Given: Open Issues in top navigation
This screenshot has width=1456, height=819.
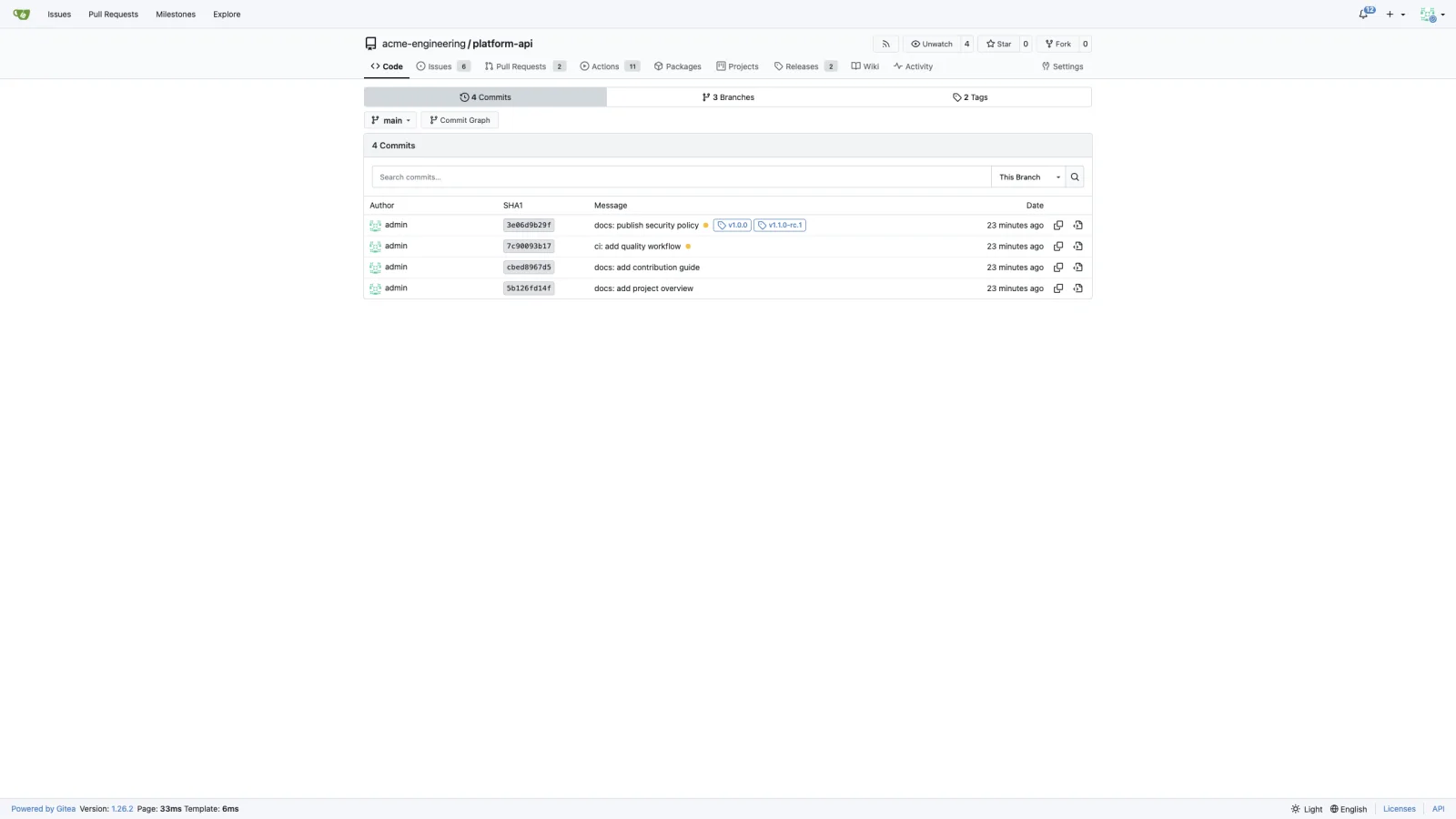Looking at the screenshot, I should point(59,15).
